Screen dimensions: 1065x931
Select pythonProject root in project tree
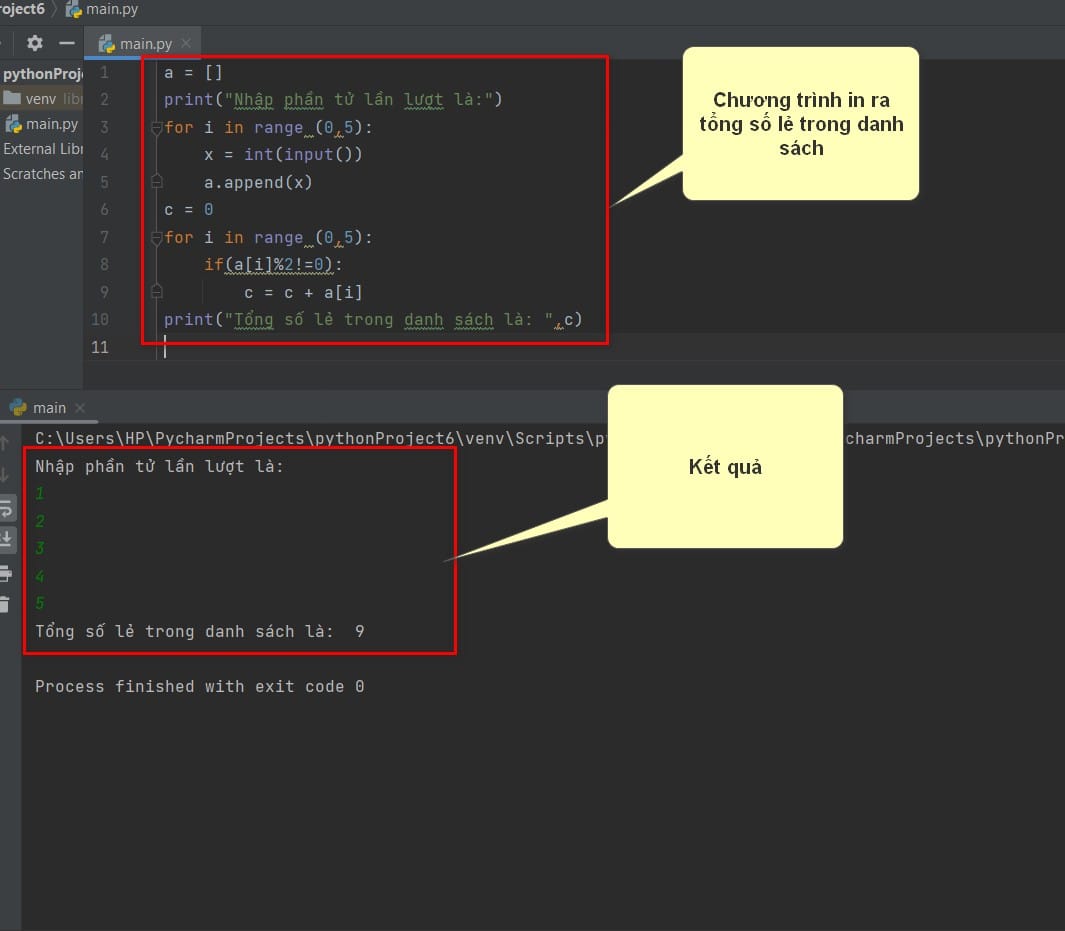pos(42,74)
